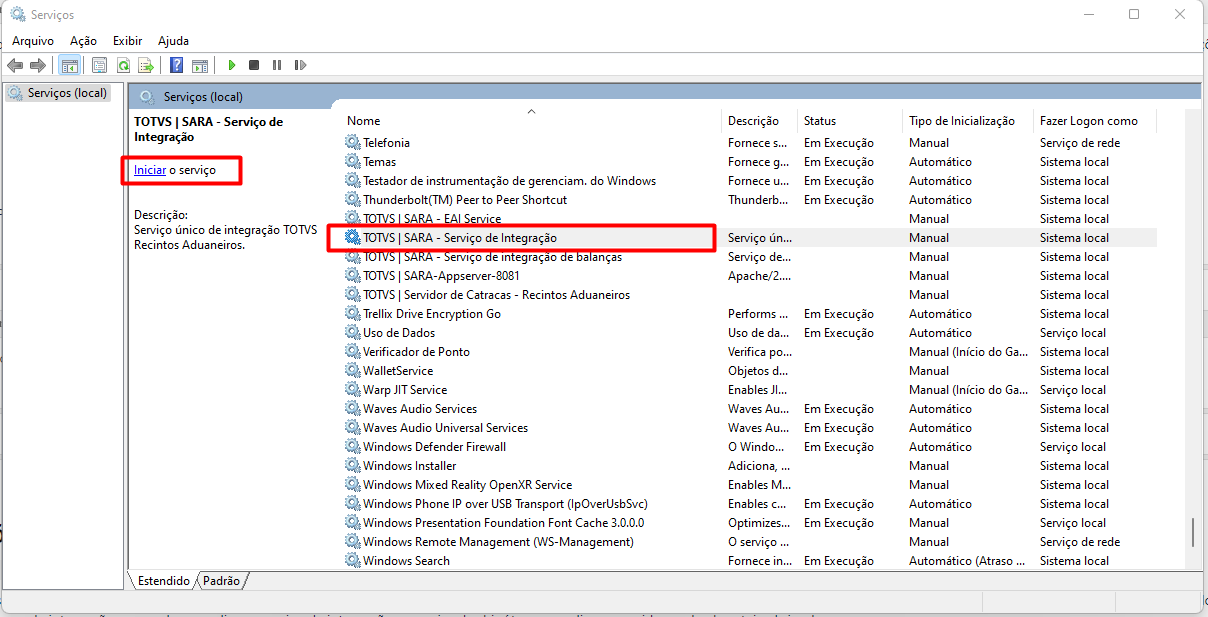Click the gear icon beside Telefonia
Image resolution: width=1208 pixels, height=617 pixels.
click(353, 143)
